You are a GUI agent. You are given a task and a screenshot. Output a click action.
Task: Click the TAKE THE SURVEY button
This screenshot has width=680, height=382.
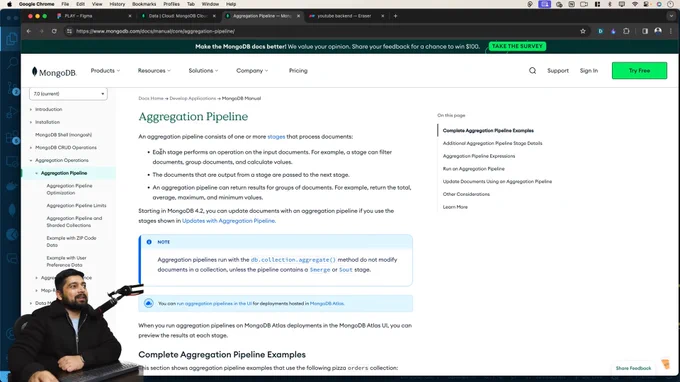tap(517, 46)
